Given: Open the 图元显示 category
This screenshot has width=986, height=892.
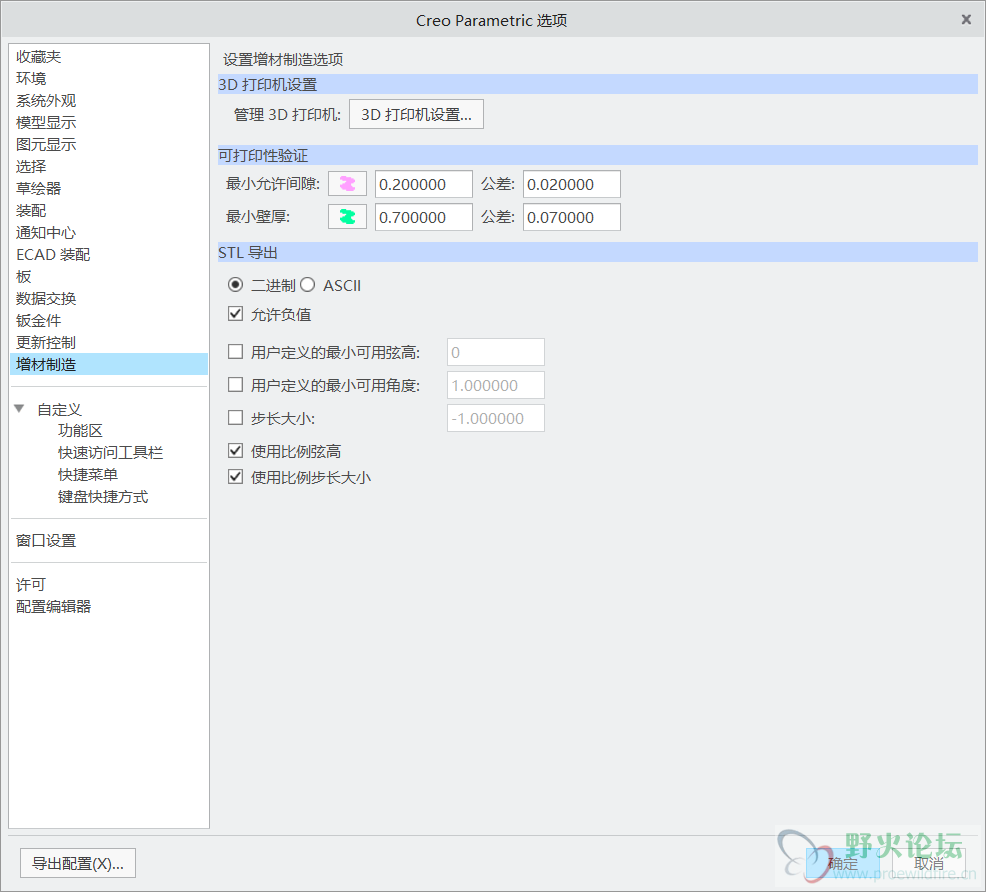Looking at the screenshot, I should pyautogui.click(x=109, y=145).
